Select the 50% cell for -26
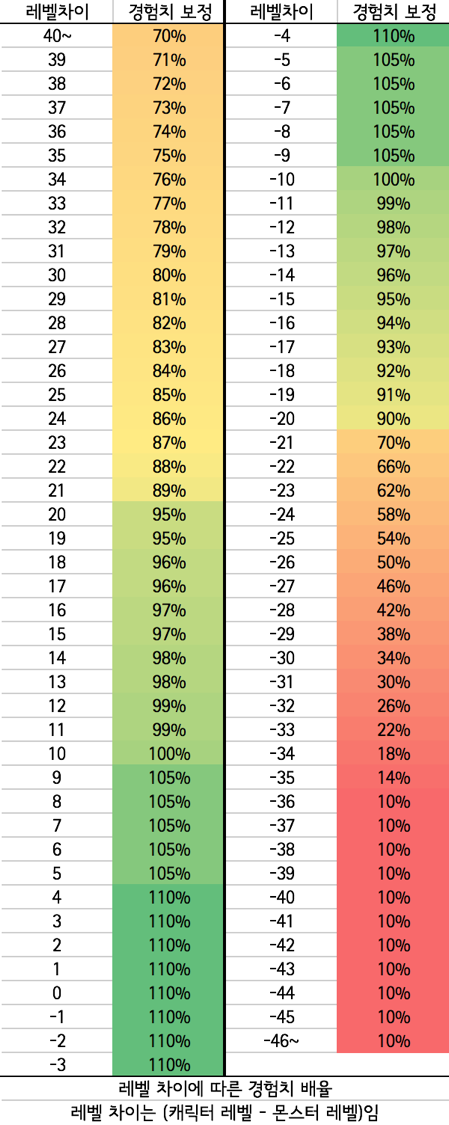This screenshot has width=449, height=1125. pos(395,562)
